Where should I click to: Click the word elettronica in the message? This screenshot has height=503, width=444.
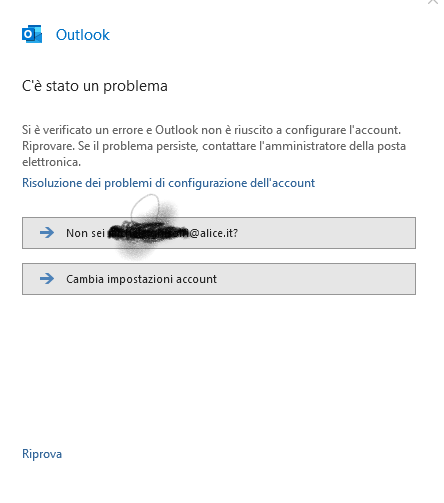click(x=51, y=162)
